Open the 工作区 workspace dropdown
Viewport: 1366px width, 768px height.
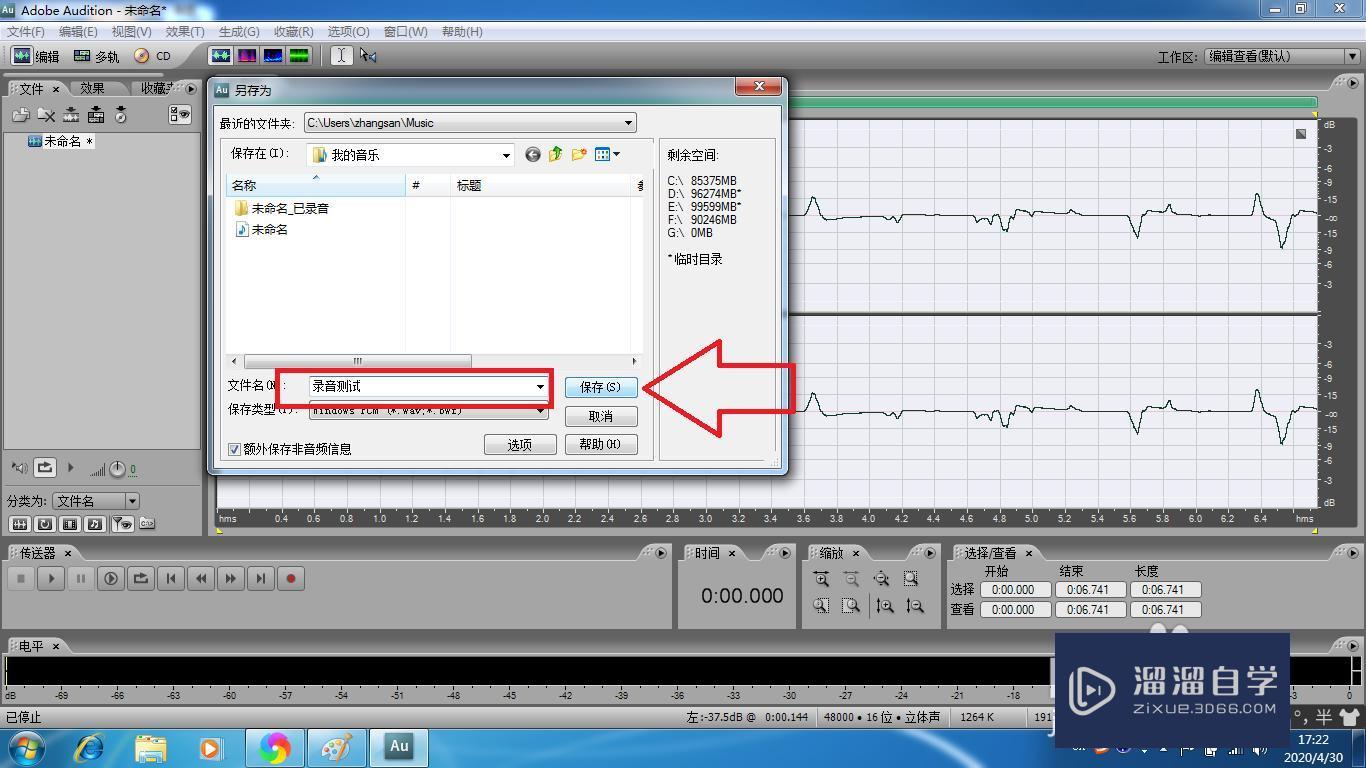(x=1352, y=56)
